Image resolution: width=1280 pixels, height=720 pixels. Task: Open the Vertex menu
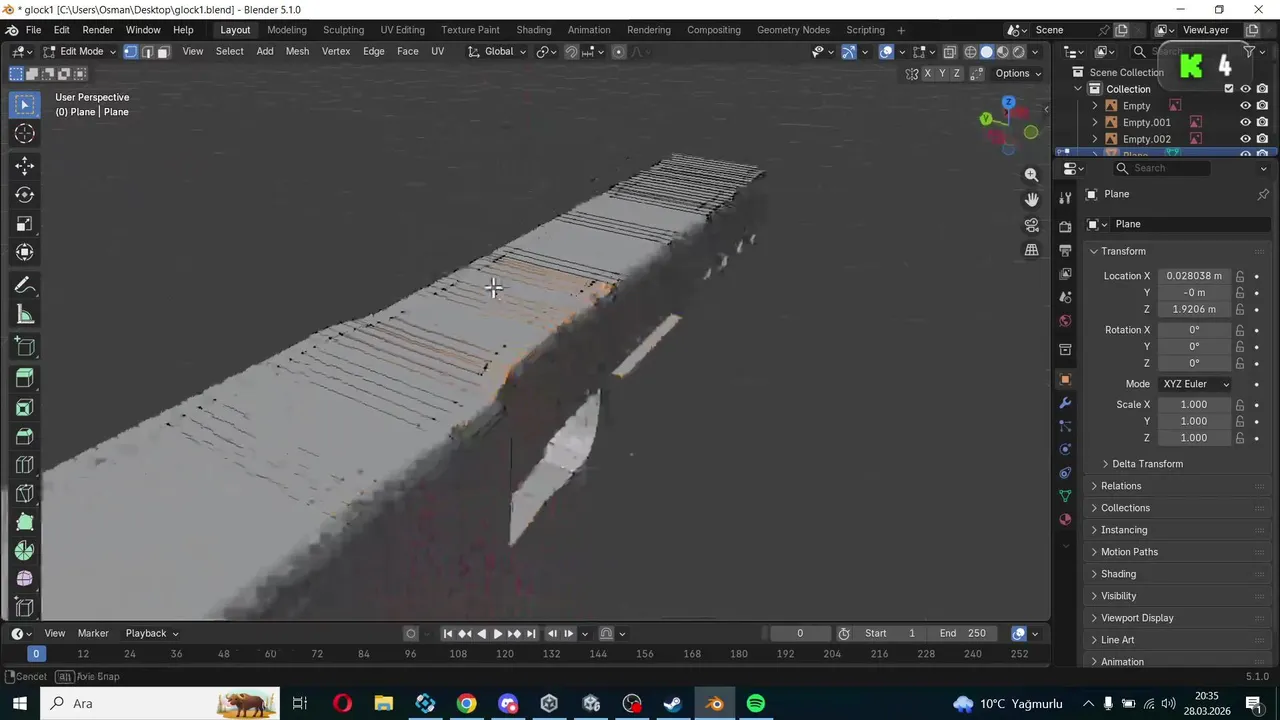(336, 52)
